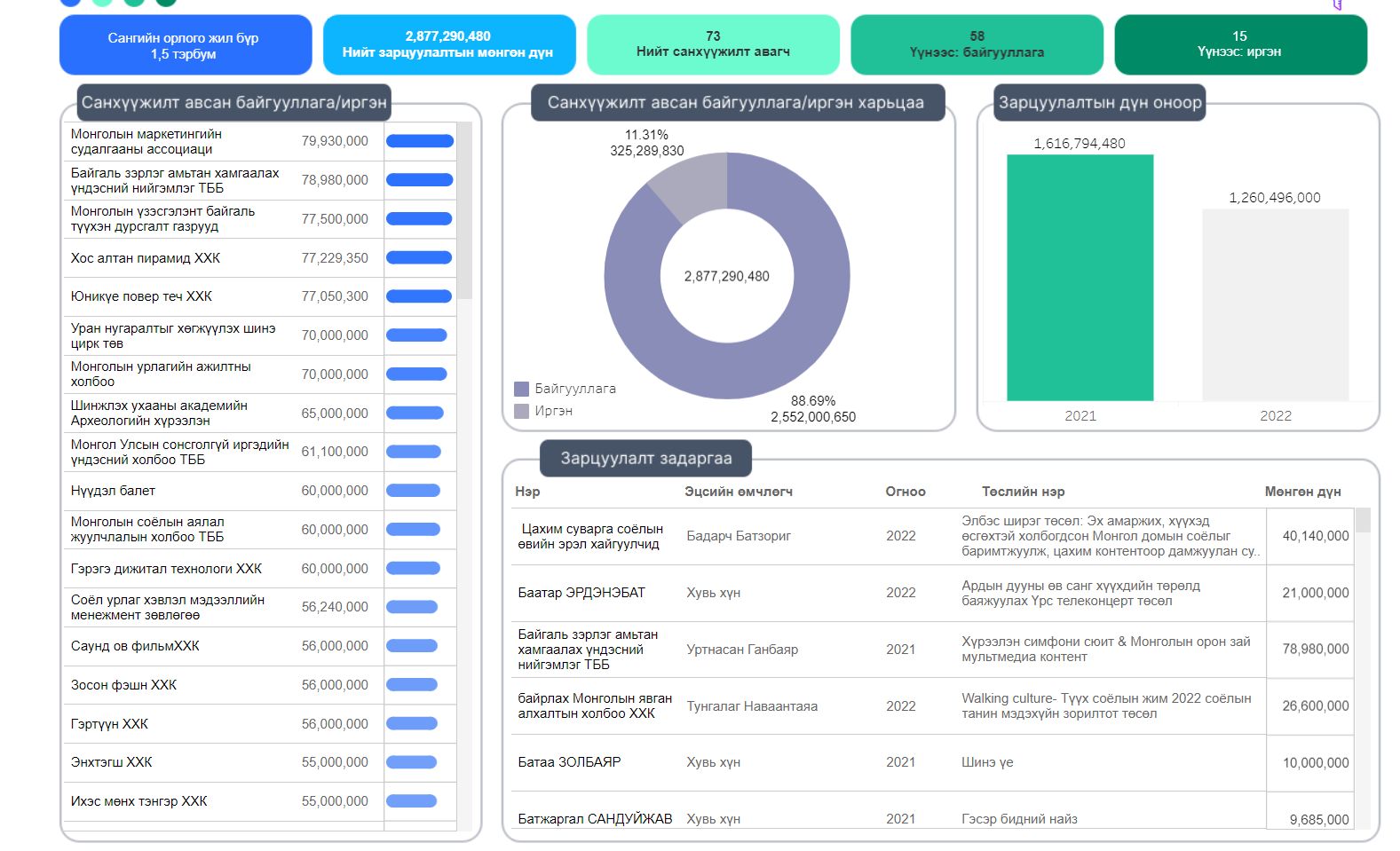Image resolution: width=1400 pixels, height=851 pixels.
Task: Click the Төслийн нэр column header
Action: tap(1023, 492)
